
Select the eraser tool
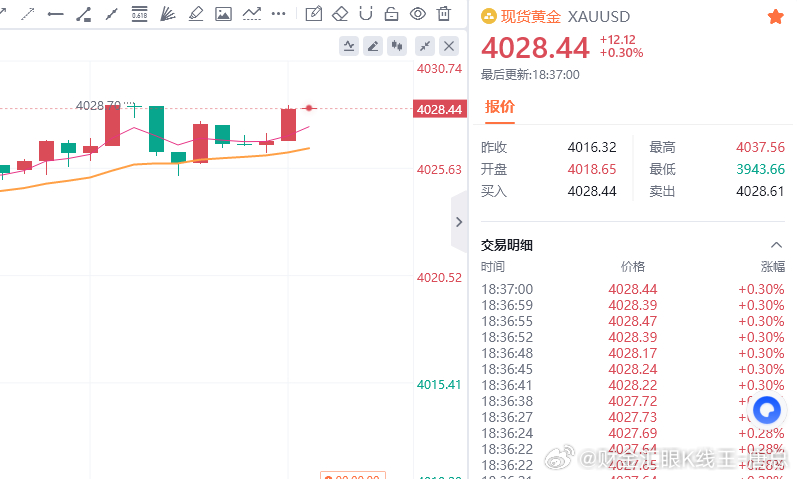(340, 14)
